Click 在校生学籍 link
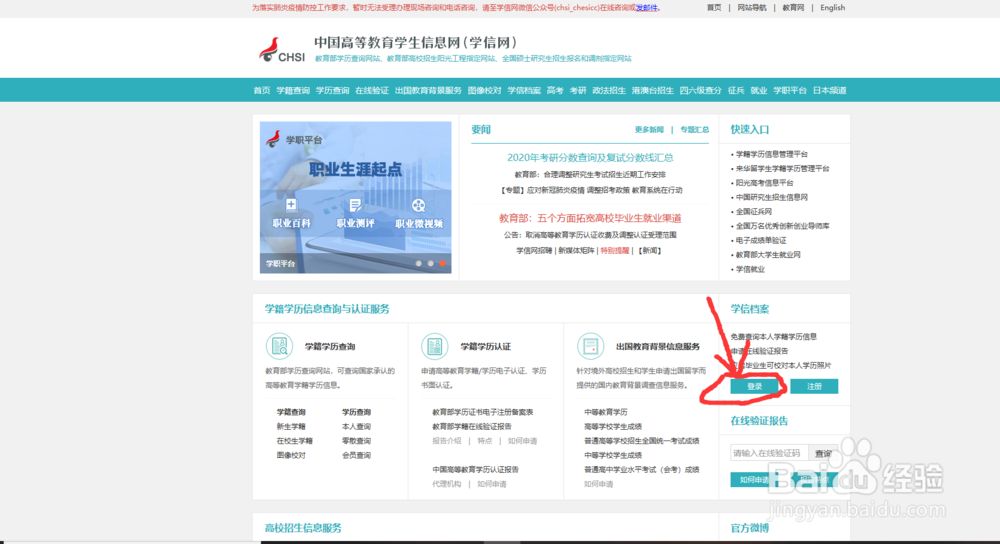Viewport: 1000px width, 544px height. [x=295, y=441]
